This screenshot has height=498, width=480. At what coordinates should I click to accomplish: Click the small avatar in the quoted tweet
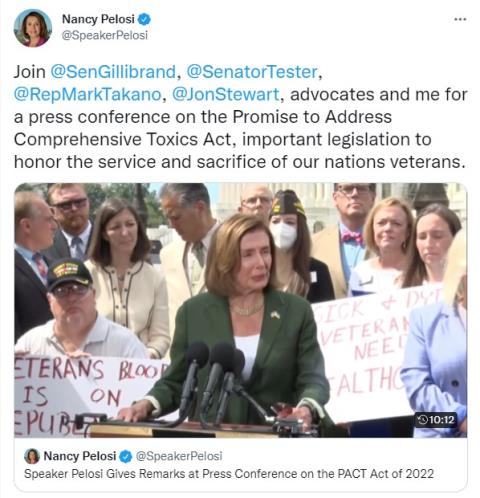32,456
